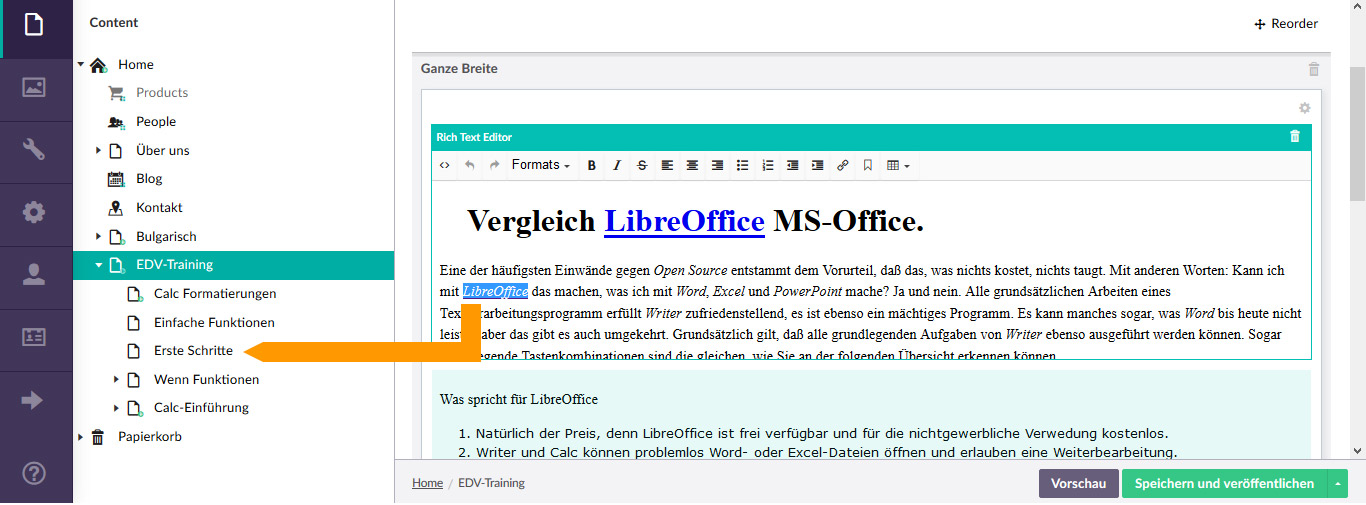Select the Kontakt tree item

click(x=159, y=208)
